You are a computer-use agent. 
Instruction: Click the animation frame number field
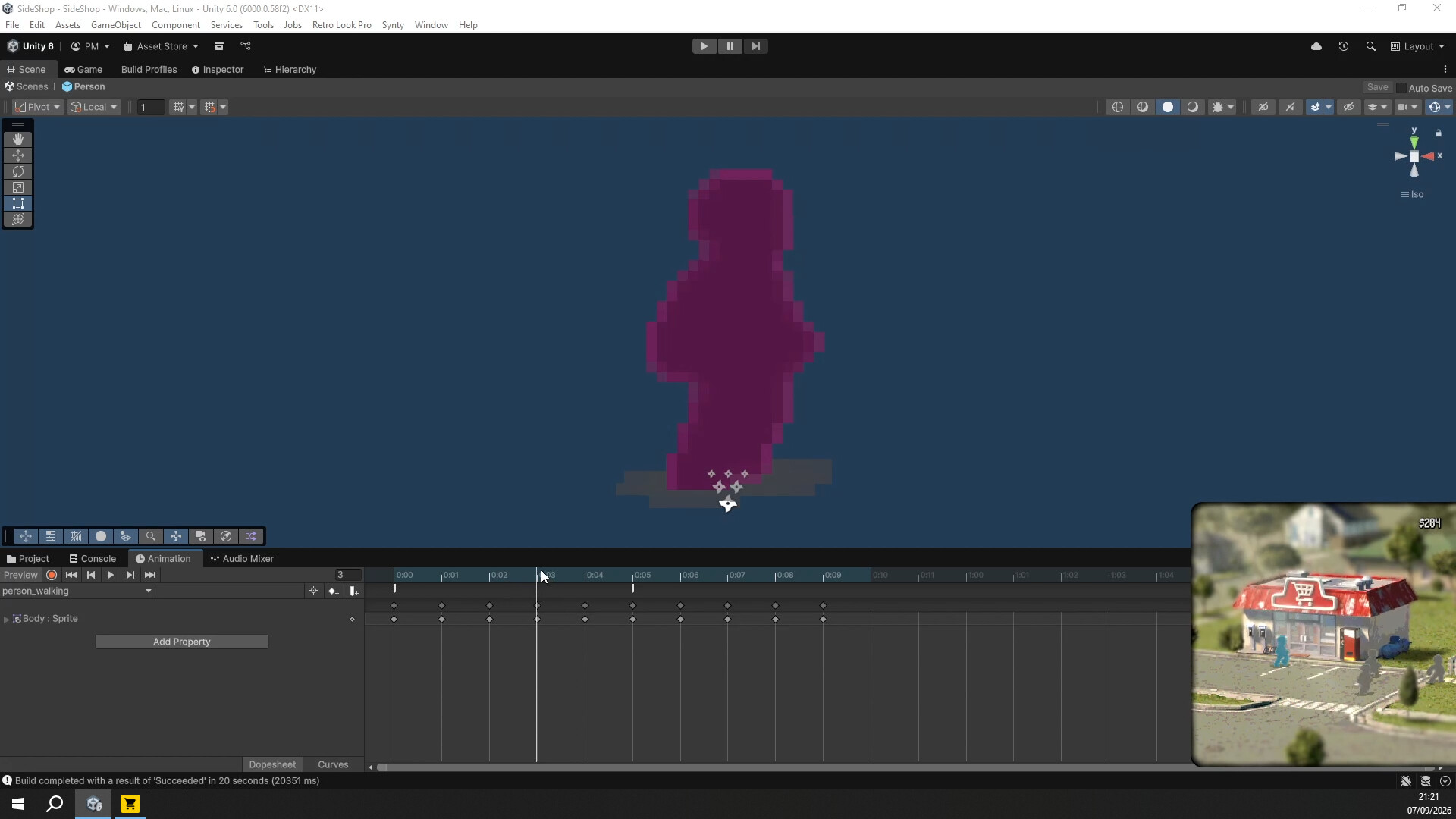tap(348, 576)
